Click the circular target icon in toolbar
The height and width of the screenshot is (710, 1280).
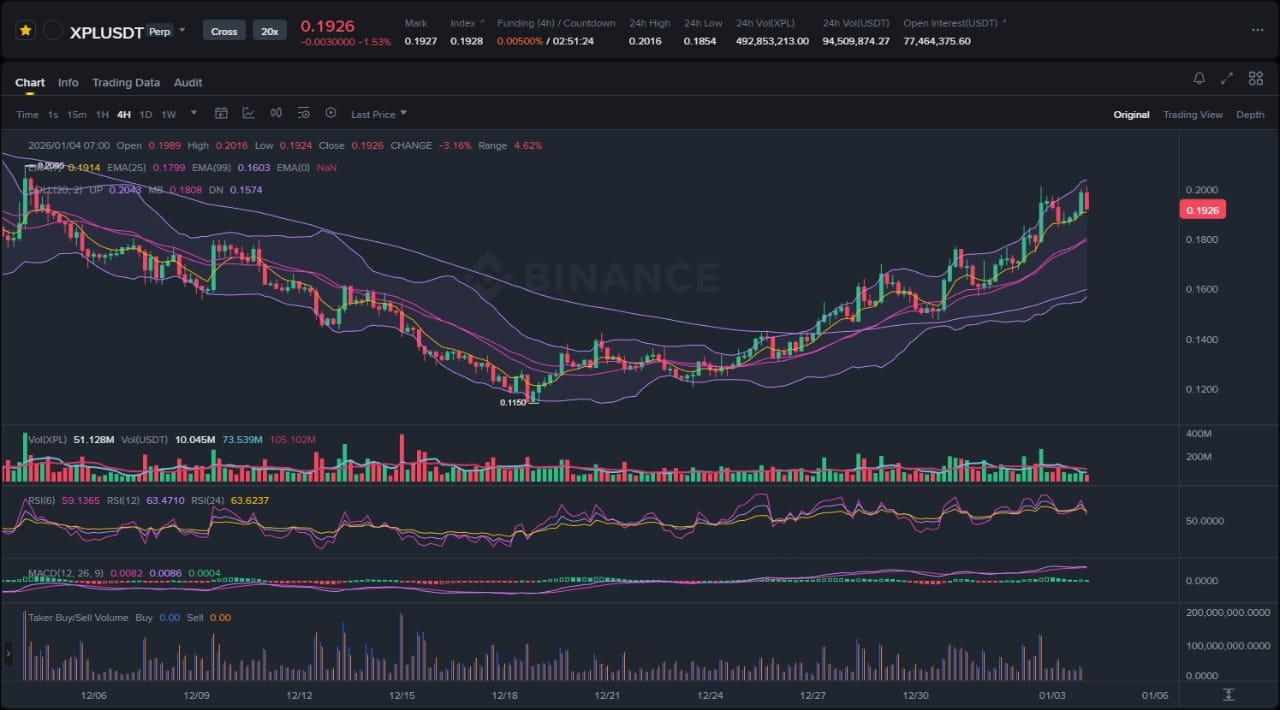pos(331,113)
